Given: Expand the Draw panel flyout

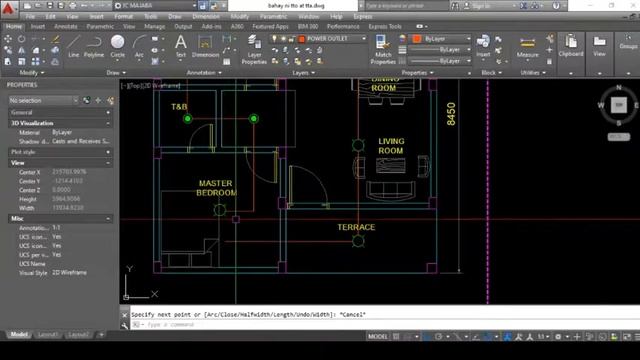Looking at the screenshot, I should (x=116, y=73).
